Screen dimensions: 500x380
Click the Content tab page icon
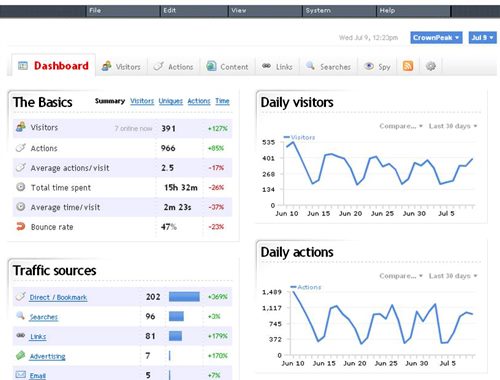click(211, 66)
